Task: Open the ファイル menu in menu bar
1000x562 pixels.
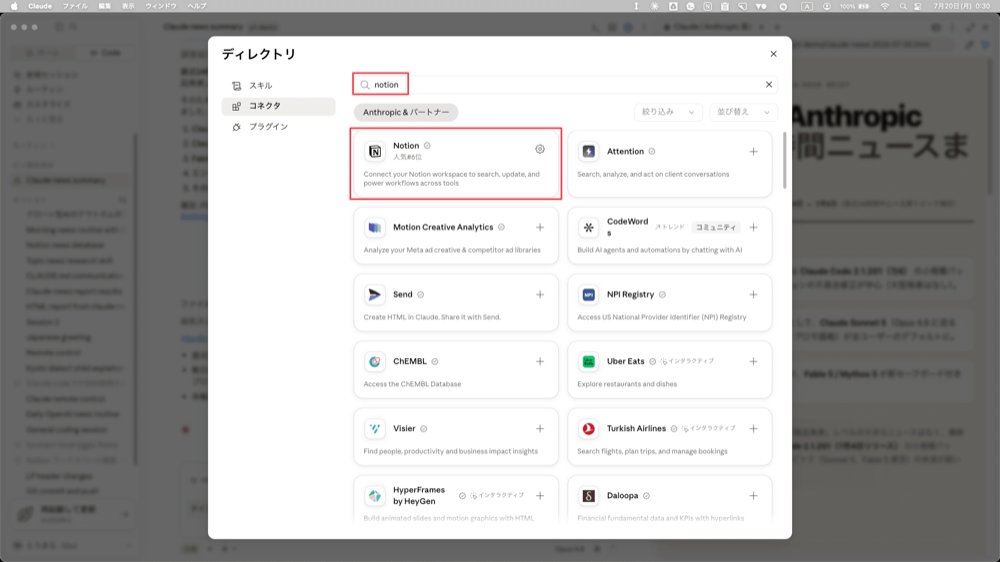Action: point(75,6)
